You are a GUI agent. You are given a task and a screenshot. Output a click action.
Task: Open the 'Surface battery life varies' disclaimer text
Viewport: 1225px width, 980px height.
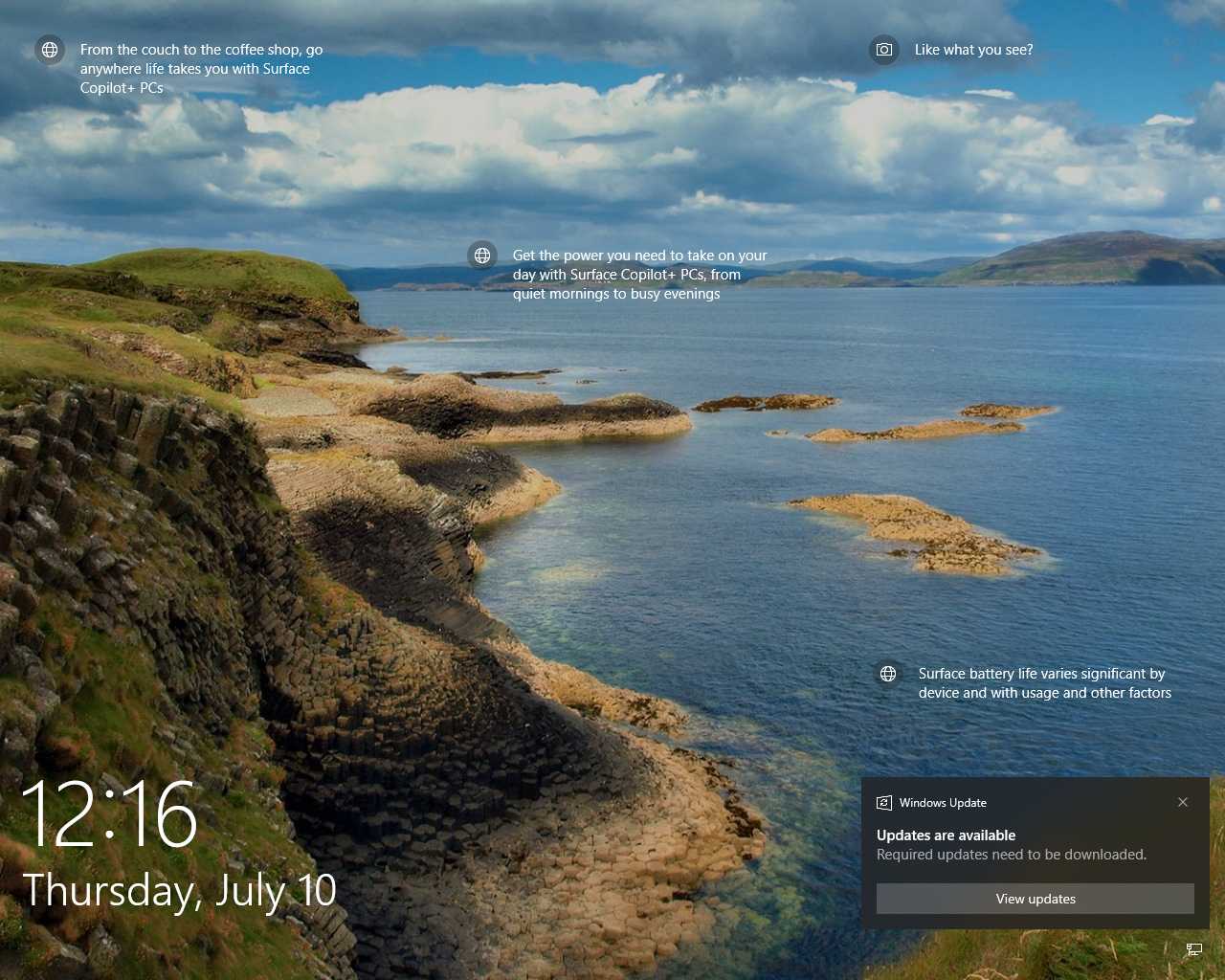pyautogui.click(x=1044, y=683)
